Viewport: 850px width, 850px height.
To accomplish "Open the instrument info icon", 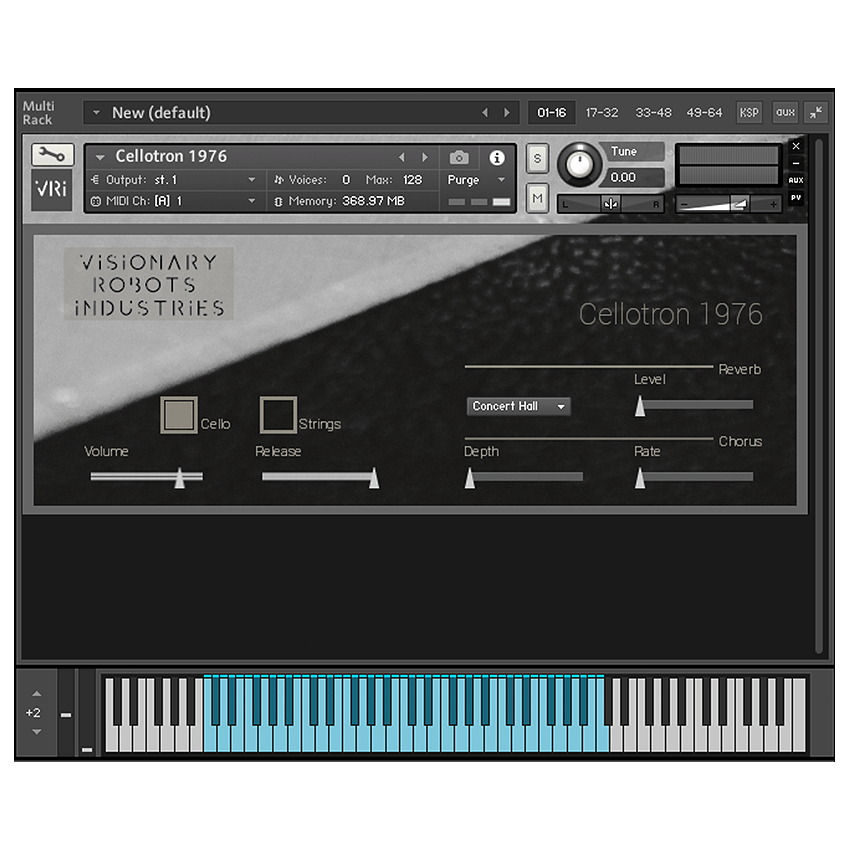I will coord(497,158).
